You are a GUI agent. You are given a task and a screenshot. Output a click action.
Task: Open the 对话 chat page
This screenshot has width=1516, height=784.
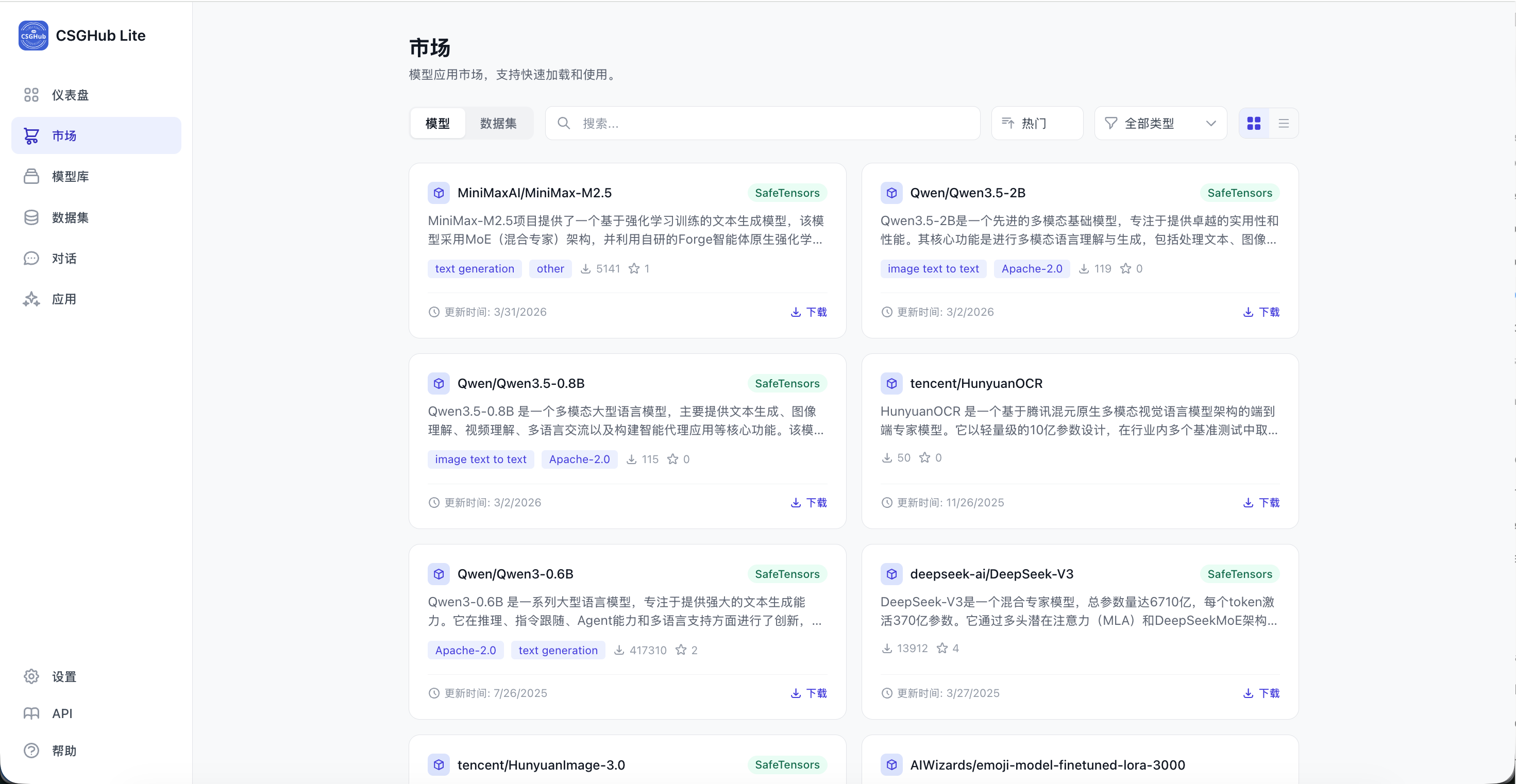click(96, 258)
